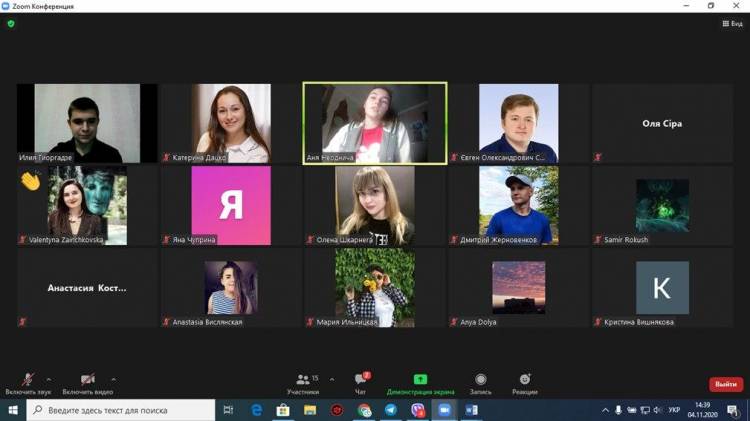Viewport: 750px width, 421px height.
Task: Select Аня Неодніча's active speaker video tile
Action: (375, 122)
